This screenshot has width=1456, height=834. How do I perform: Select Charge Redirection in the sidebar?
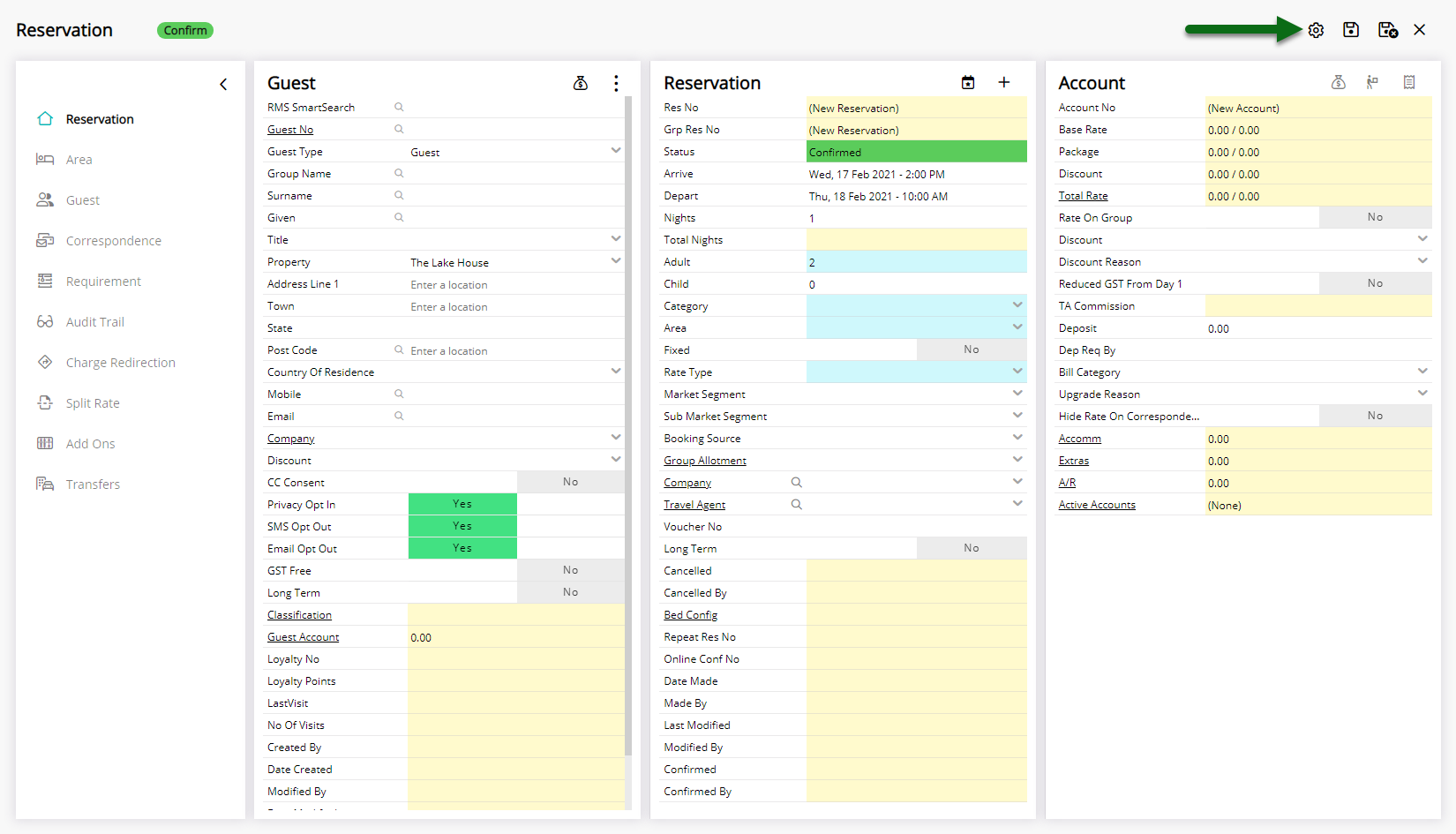(x=121, y=362)
